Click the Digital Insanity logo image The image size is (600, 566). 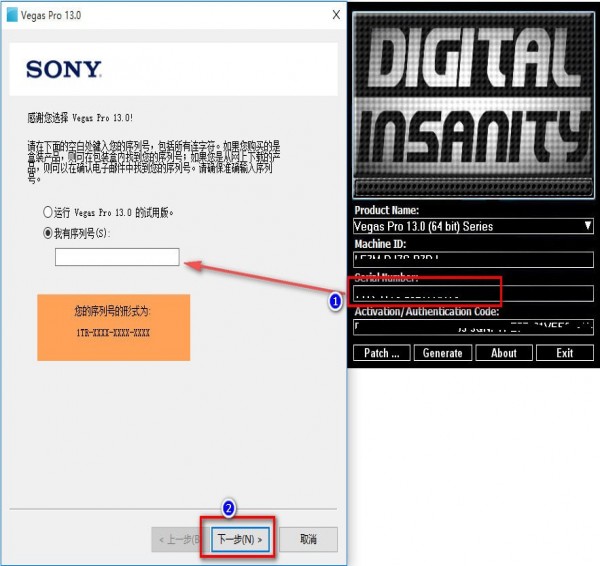[x=473, y=105]
